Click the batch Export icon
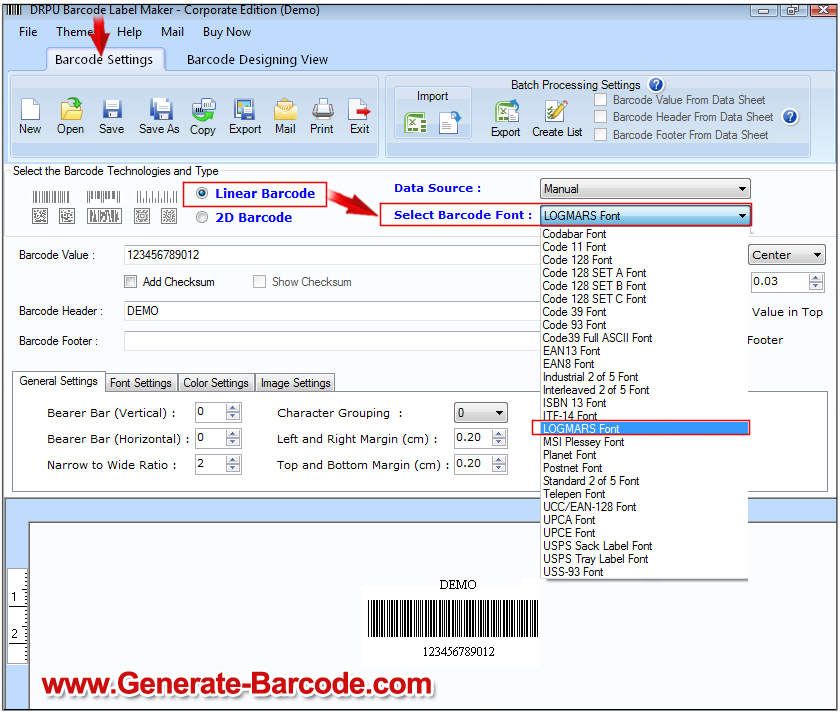The height and width of the screenshot is (713, 840). click(x=505, y=113)
